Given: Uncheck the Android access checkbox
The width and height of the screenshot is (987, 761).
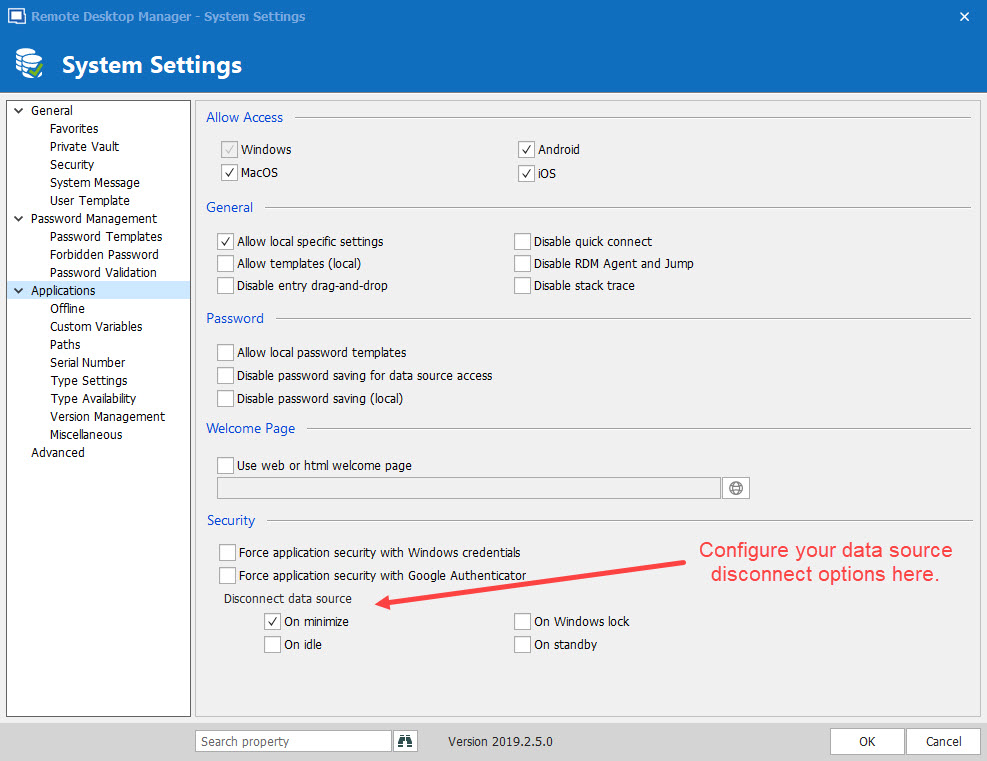Looking at the screenshot, I should (x=527, y=149).
